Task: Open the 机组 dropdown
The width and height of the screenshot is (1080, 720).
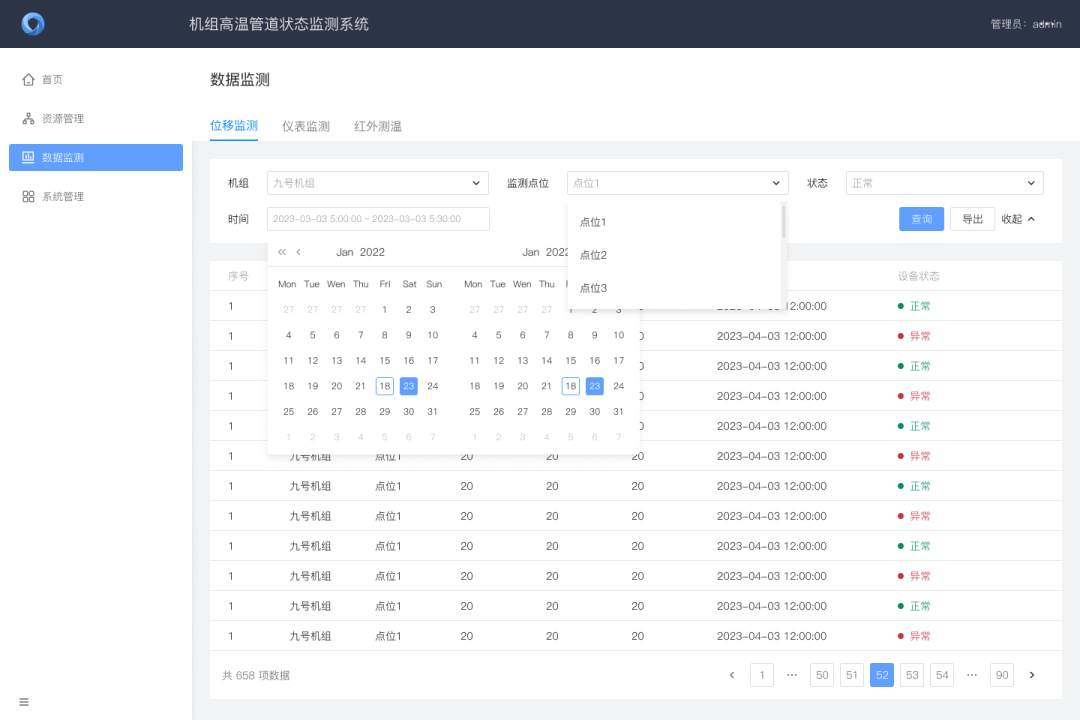Action: click(x=377, y=183)
